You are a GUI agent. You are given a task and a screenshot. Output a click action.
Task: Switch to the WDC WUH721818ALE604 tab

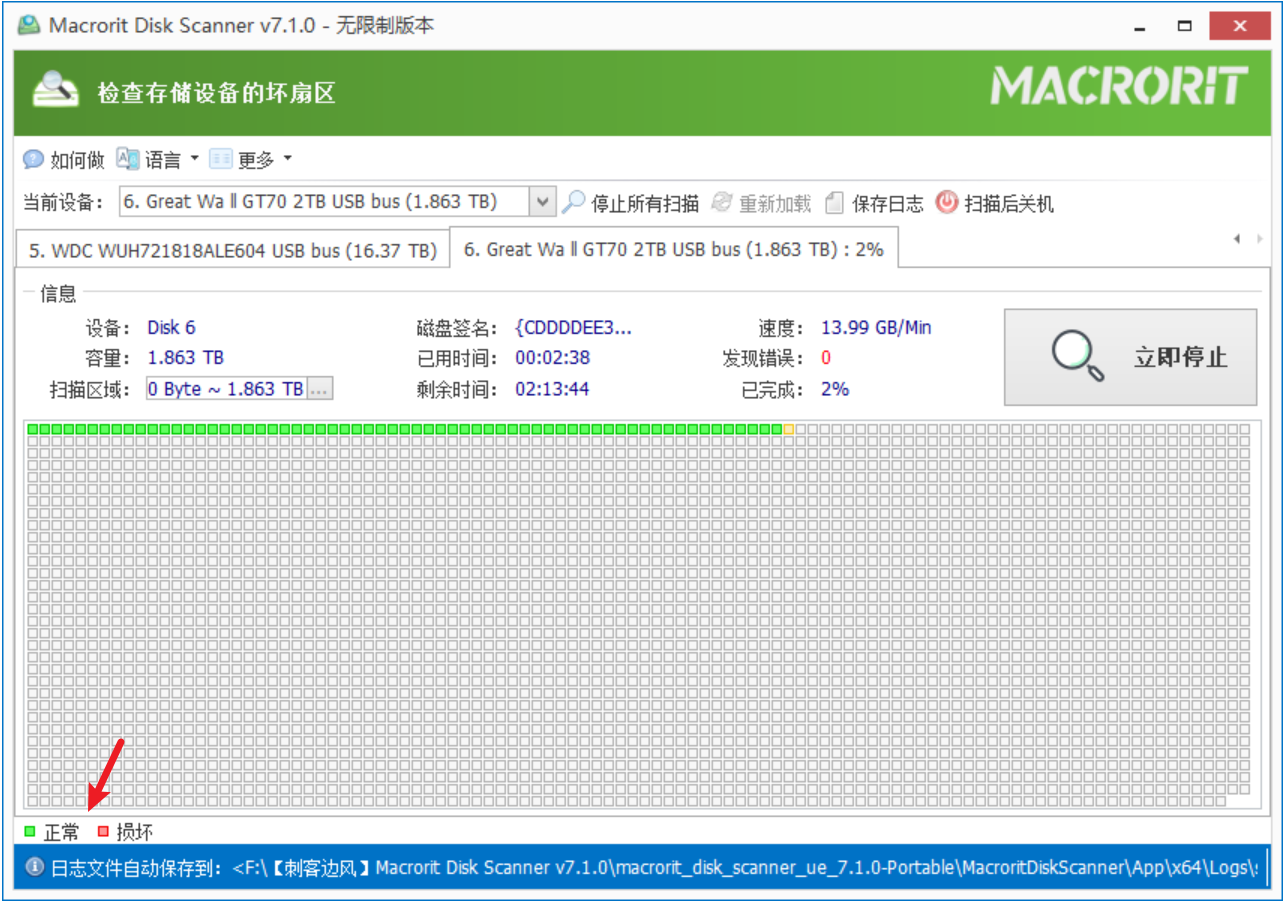coord(233,251)
